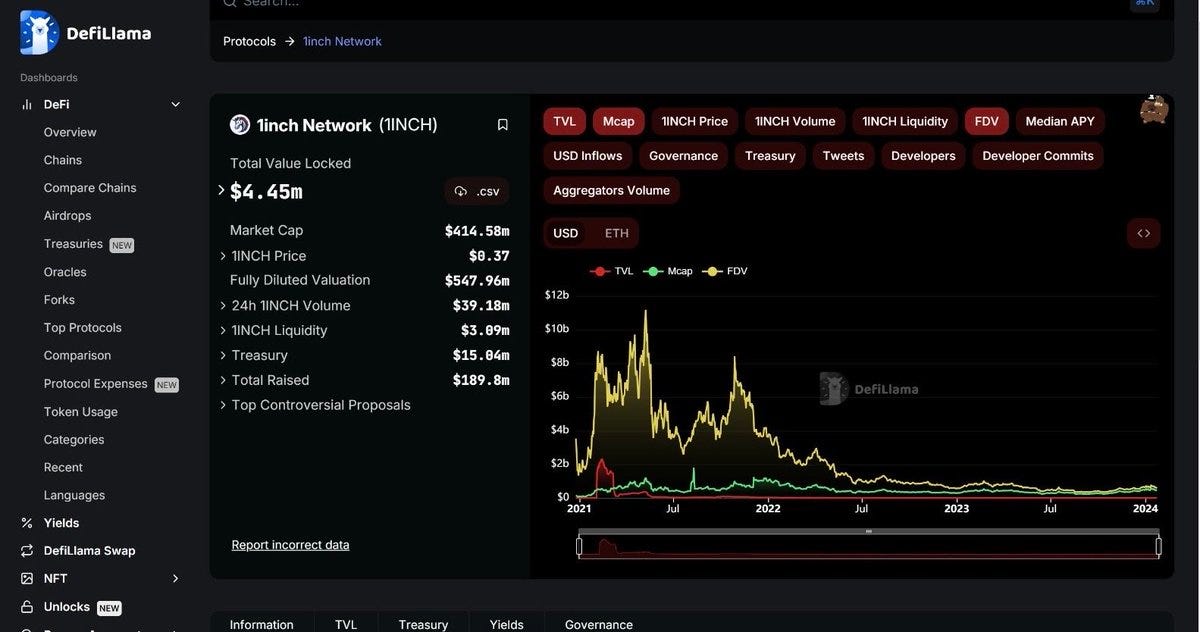Image resolution: width=1200 pixels, height=632 pixels.
Task: Hide the Mcap series via its legend
Action: point(668,271)
